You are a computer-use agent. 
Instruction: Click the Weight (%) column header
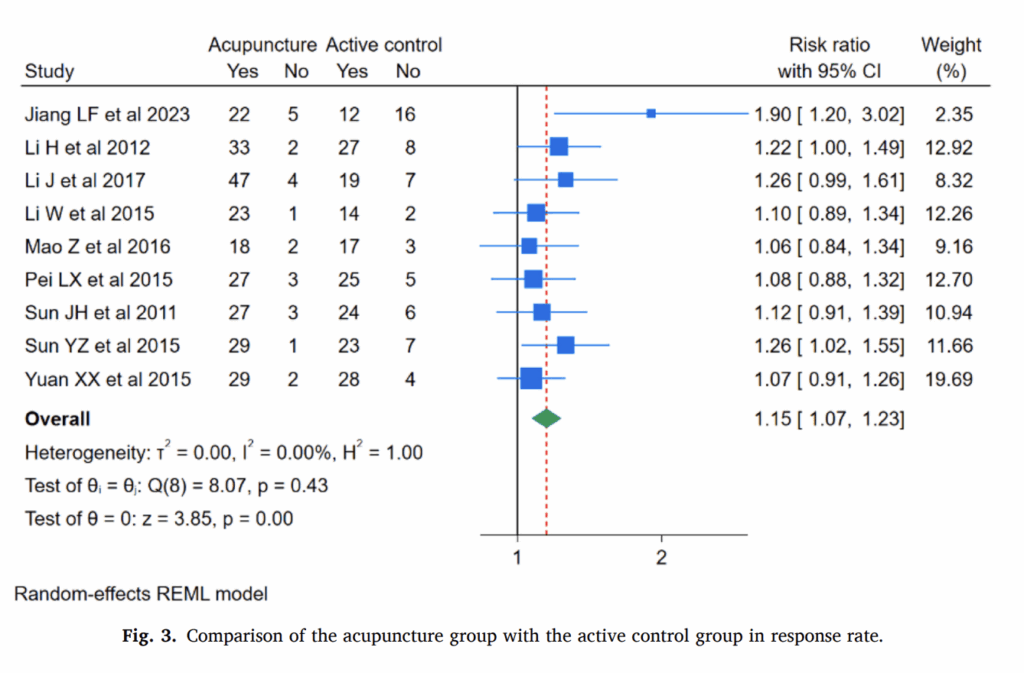[x=951, y=57]
